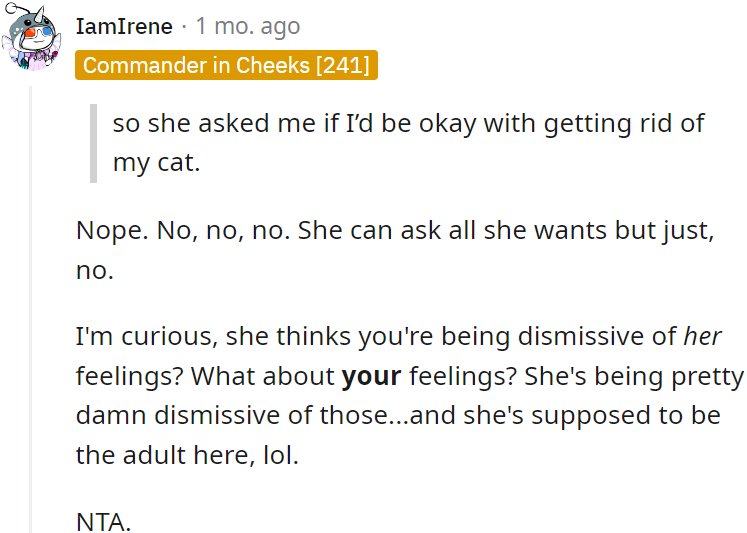747x533 pixels.
Task: Click the Commander in Cheeks flair badge
Action: click(226, 65)
